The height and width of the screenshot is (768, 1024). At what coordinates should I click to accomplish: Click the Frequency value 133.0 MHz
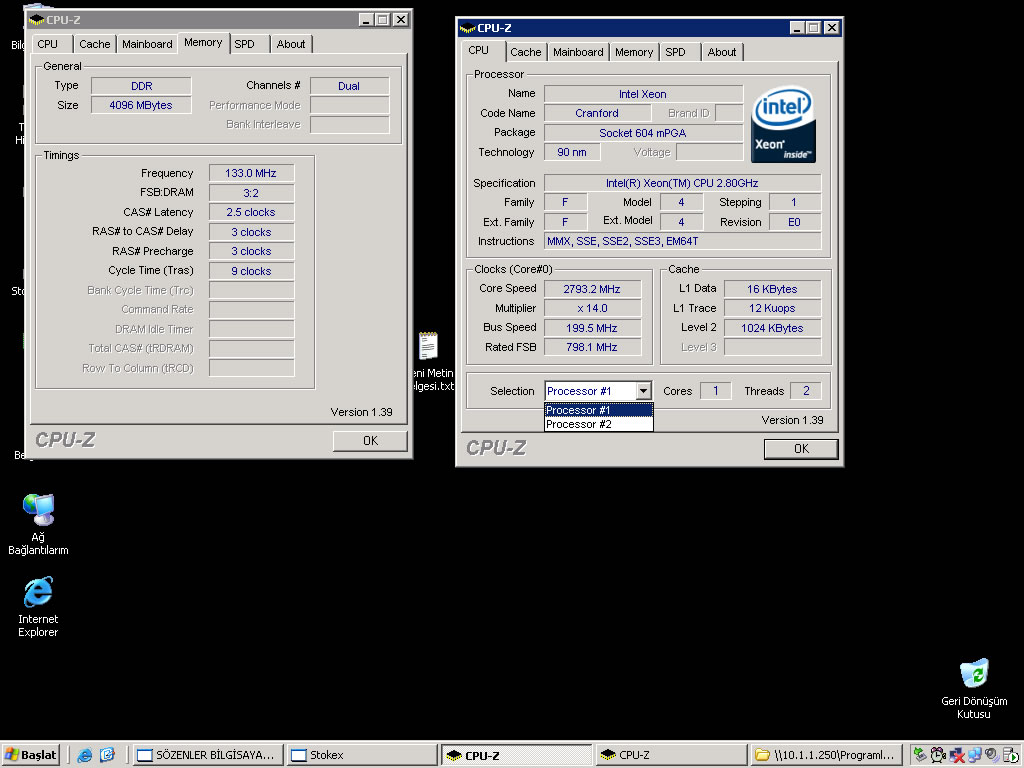click(x=251, y=173)
